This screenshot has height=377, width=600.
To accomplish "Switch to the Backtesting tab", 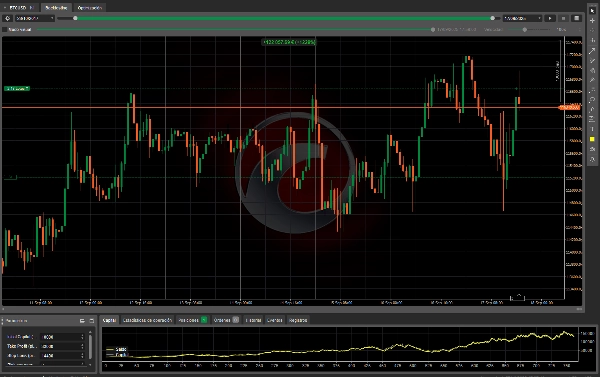I will (x=56, y=8).
